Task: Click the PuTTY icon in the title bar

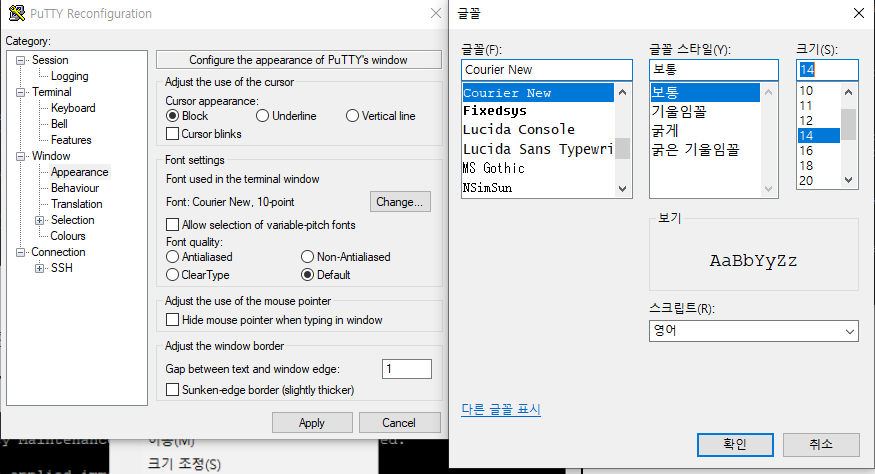Action: 17,13
